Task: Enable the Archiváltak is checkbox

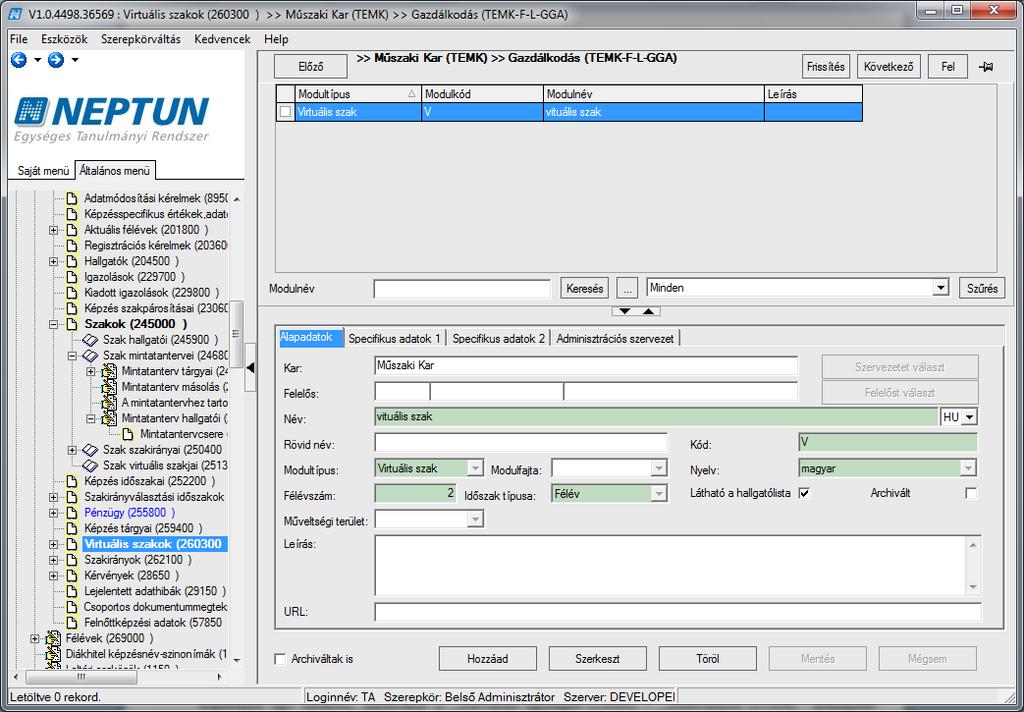Action: [x=280, y=659]
